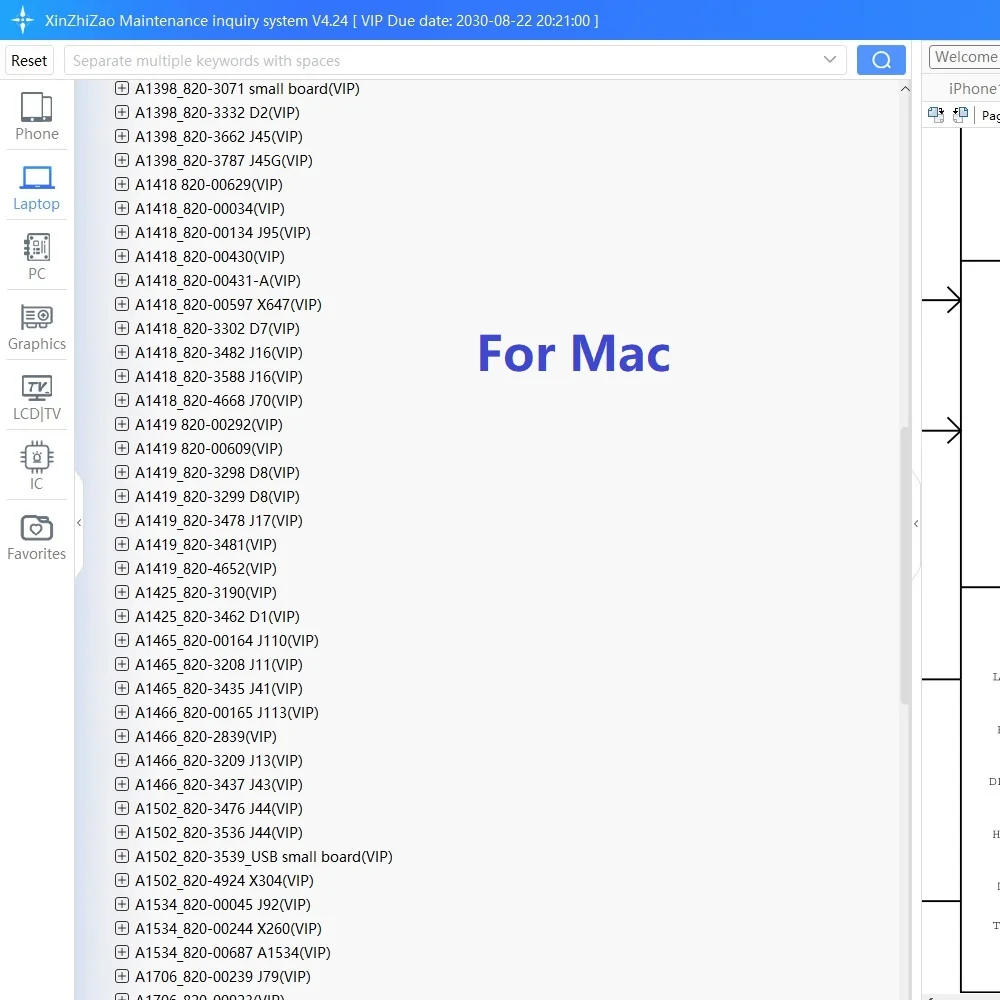Select the IC chip category
The width and height of the screenshot is (1000, 1000).
pos(36,466)
